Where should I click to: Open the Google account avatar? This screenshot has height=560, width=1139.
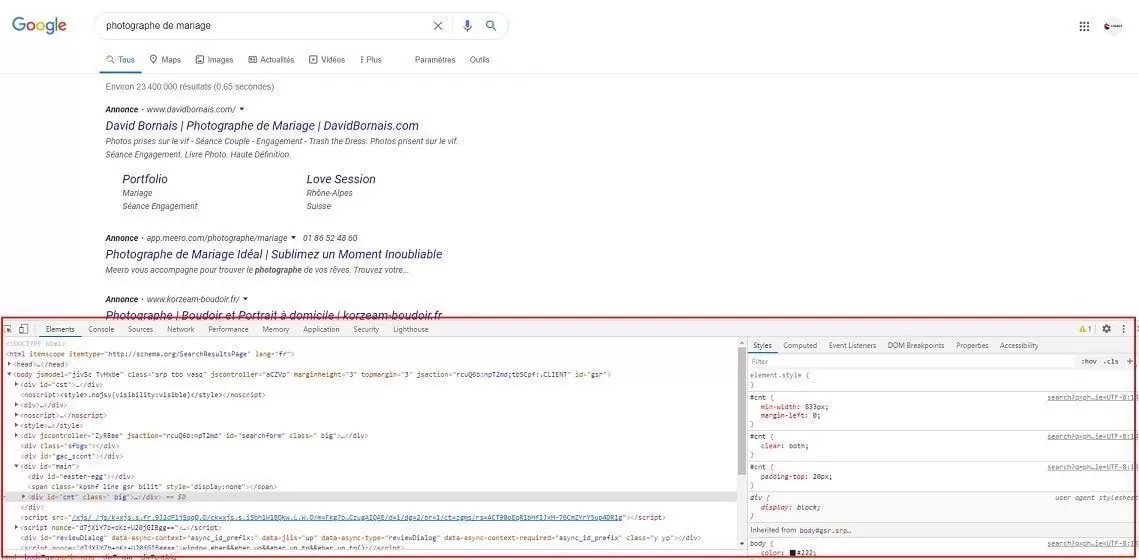coord(1113,26)
